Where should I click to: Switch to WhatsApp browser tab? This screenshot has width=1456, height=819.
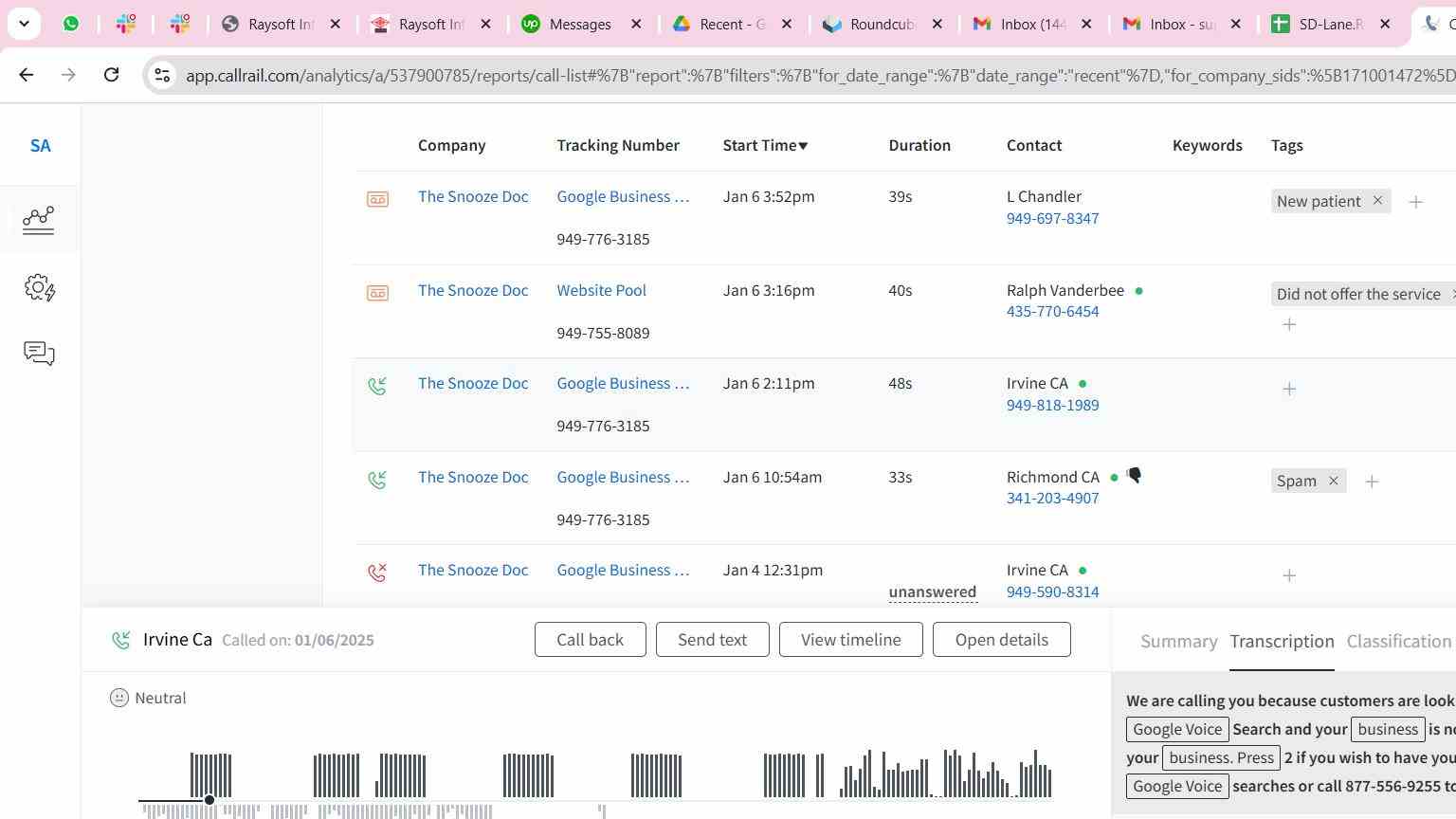(71, 24)
